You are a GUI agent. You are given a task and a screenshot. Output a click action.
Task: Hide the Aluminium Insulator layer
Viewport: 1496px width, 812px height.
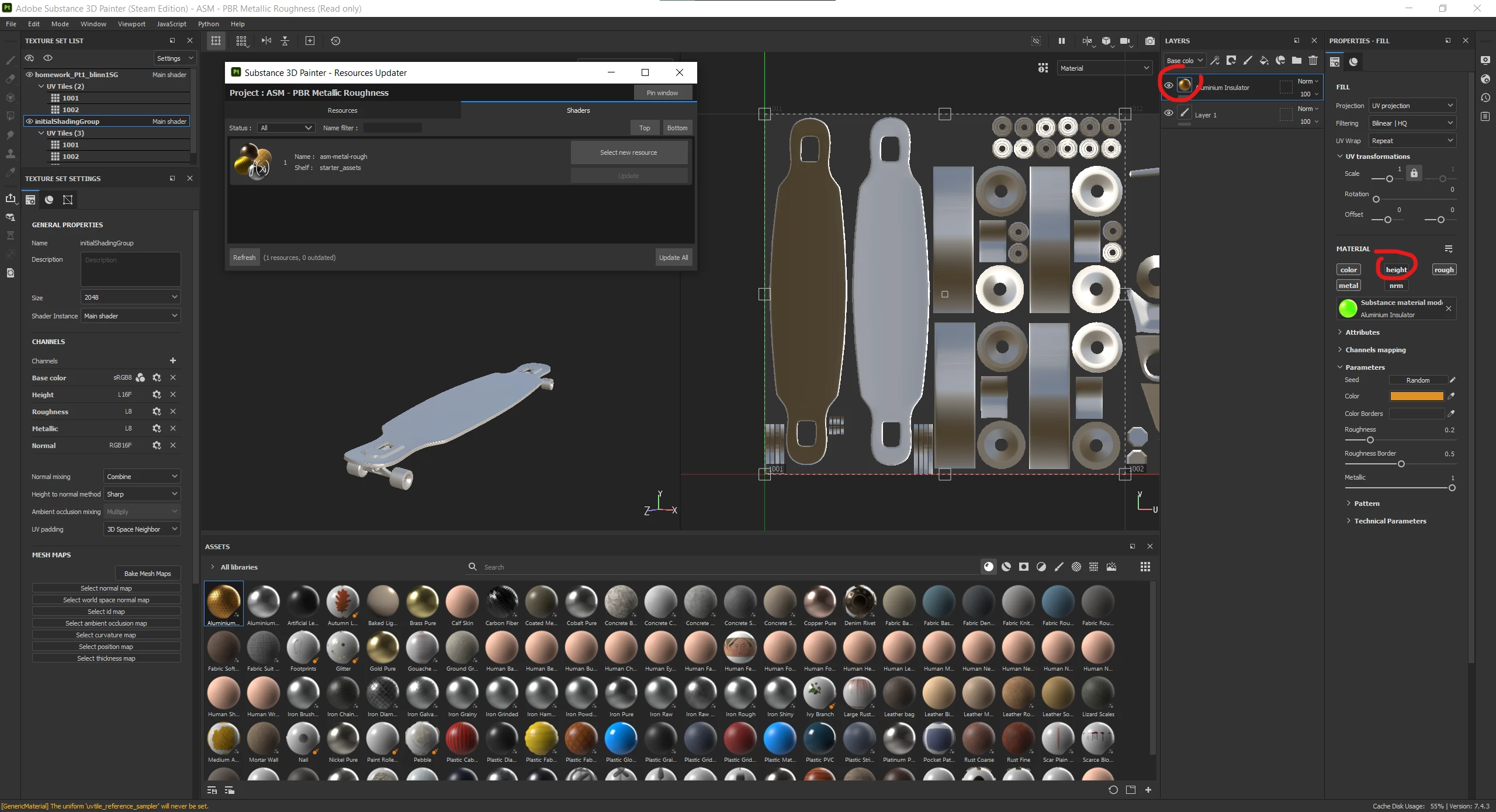[x=1168, y=85]
